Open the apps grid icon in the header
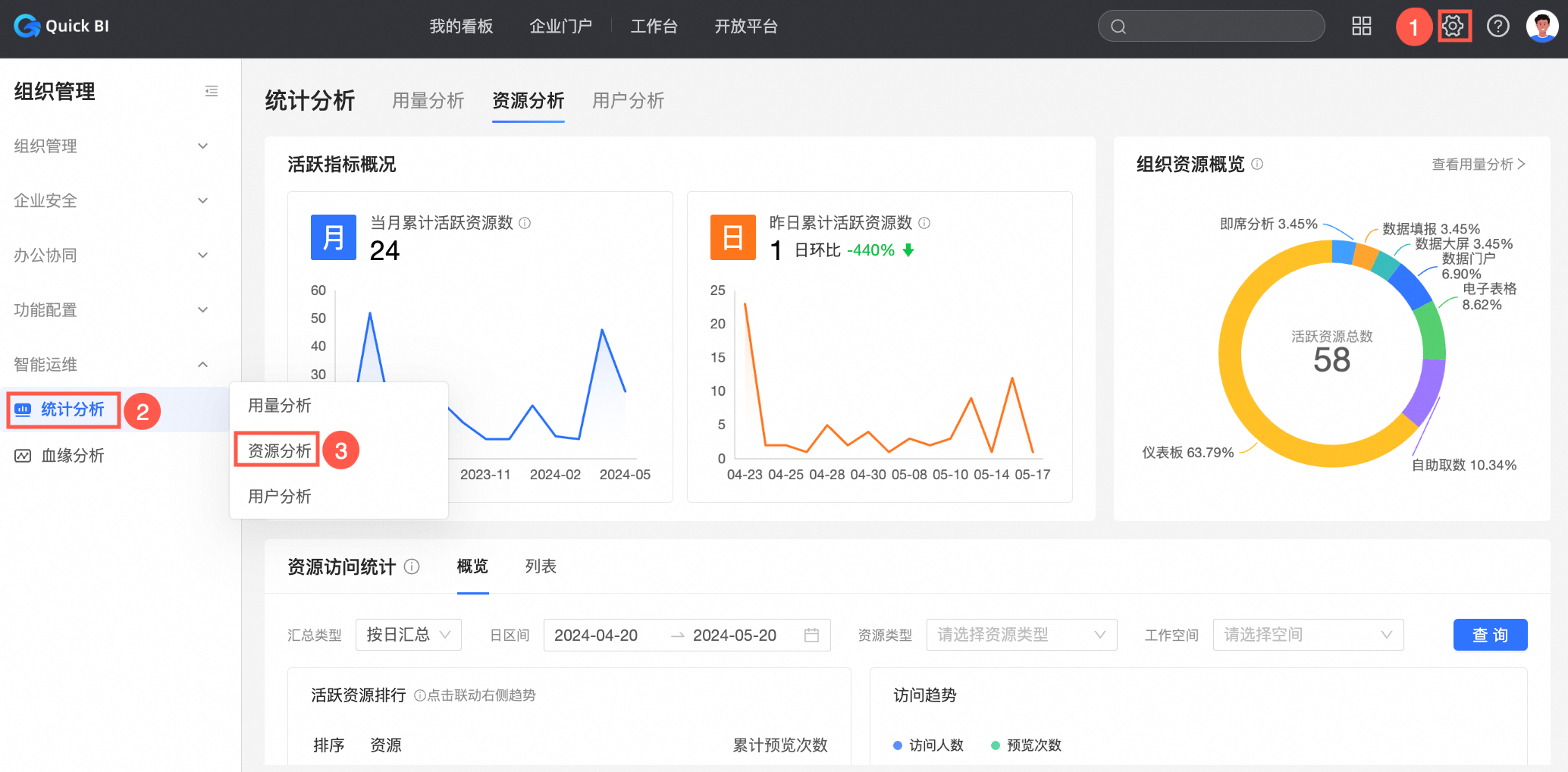Viewport: 1568px width, 772px height. (1362, 27)
